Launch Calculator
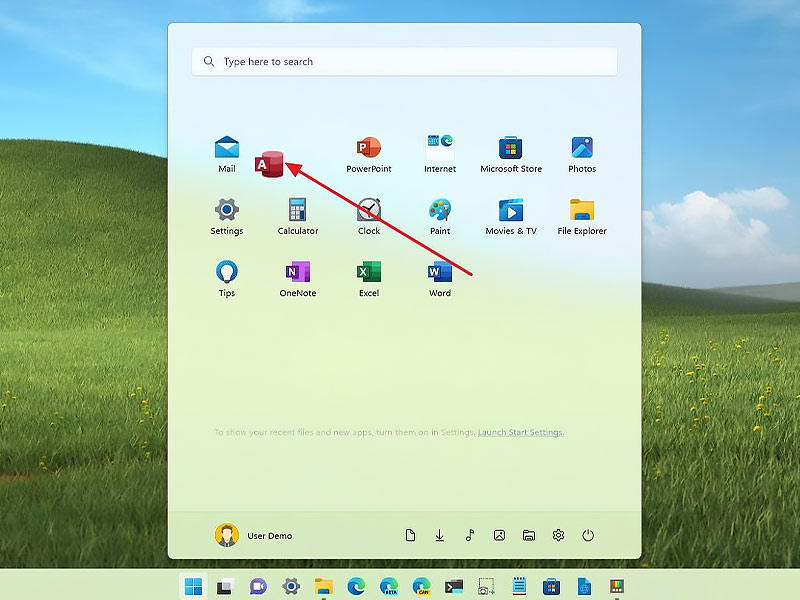 [297, 217]
